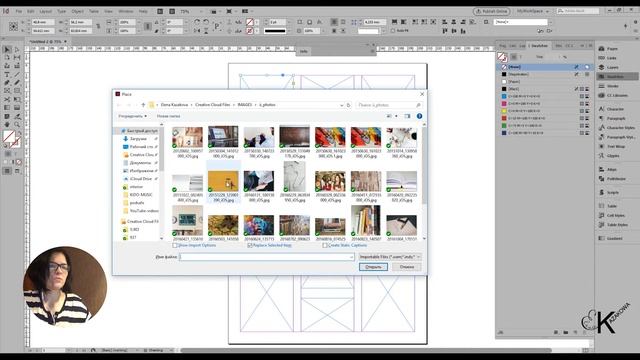Open the Scripts panel
This screenshot has height=360, width=640.
point(609,192)
